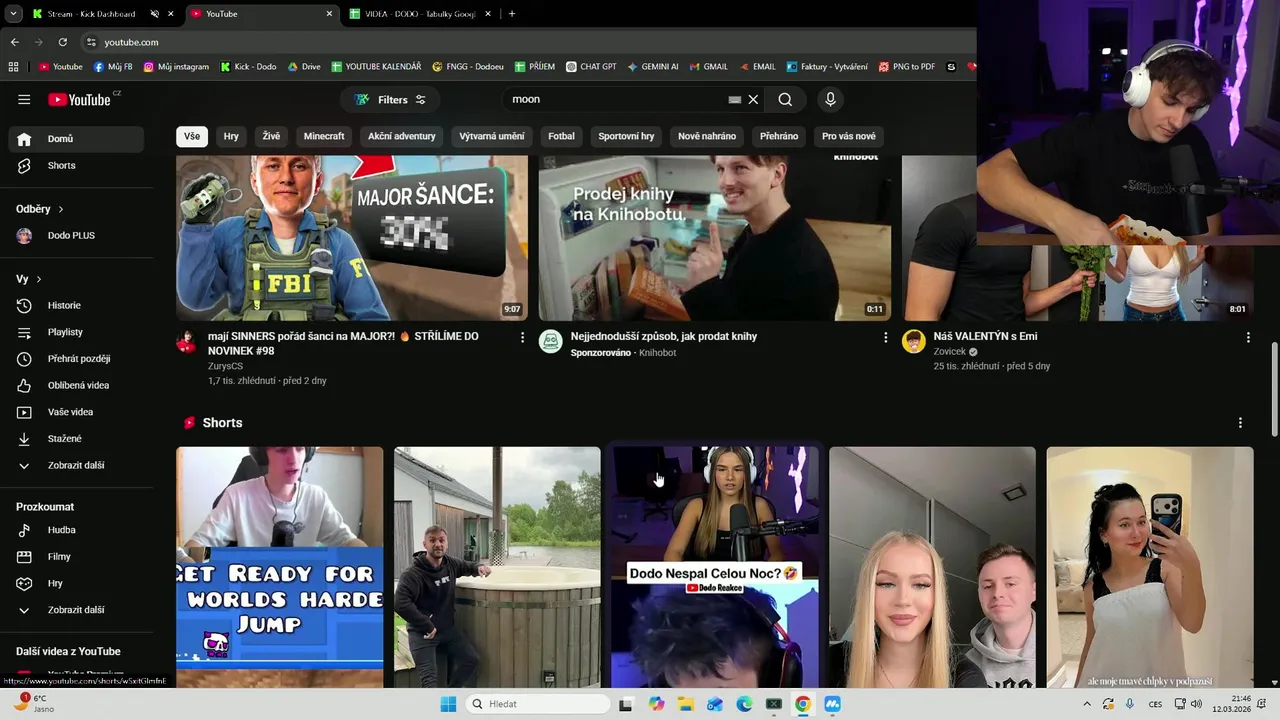The image size is (1280, 720).
Task: Open Historie in the sidebar
Action: (x=76, y=305)
